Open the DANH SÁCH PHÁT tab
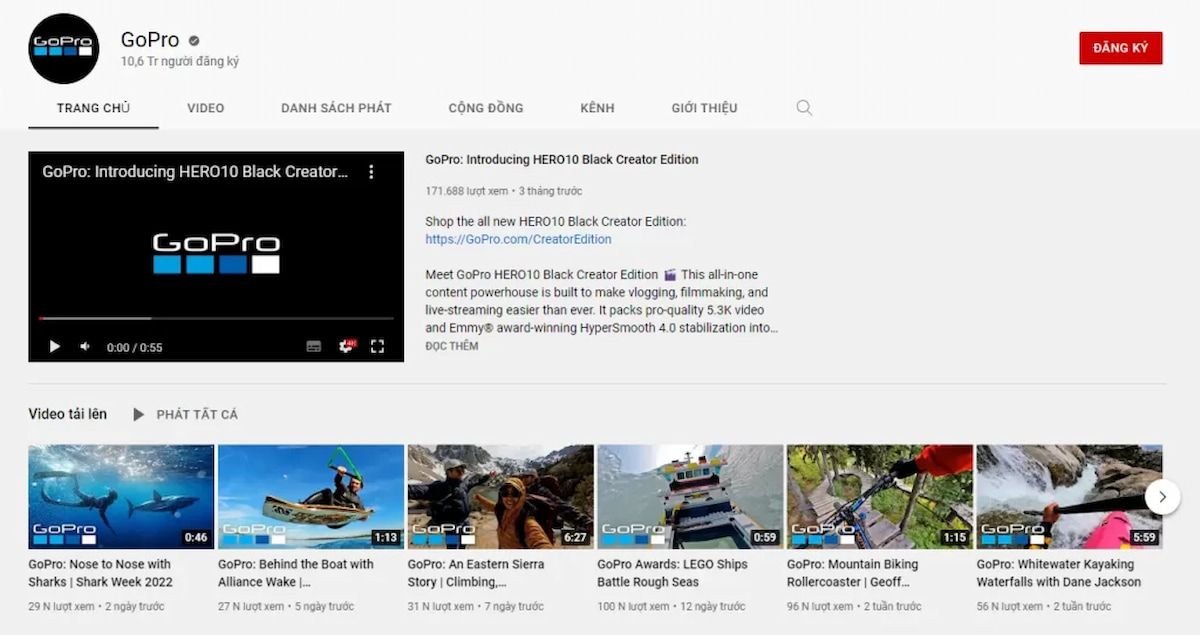 336,108
